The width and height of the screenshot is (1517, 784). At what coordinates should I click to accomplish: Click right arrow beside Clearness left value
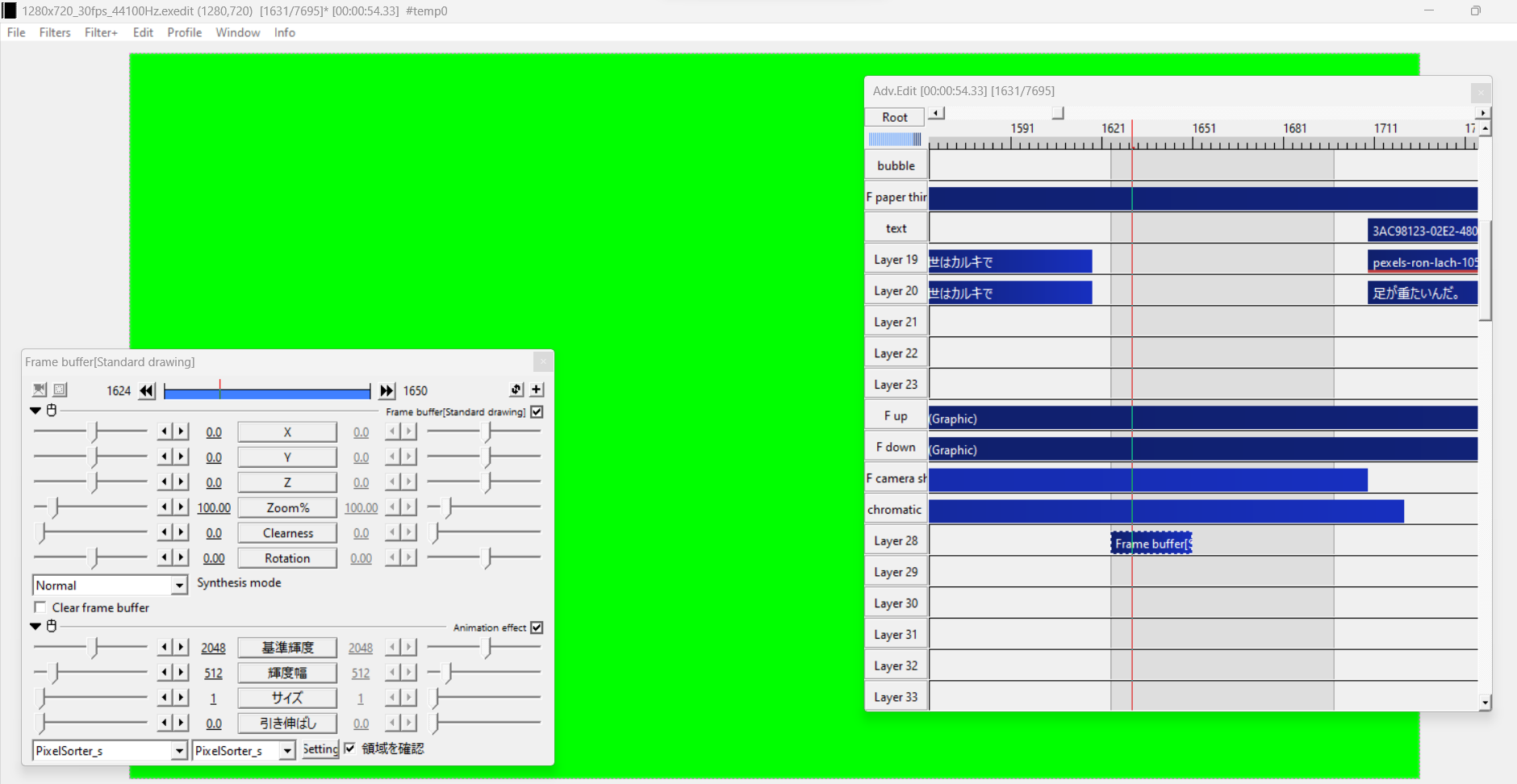(x=181, y=532)
